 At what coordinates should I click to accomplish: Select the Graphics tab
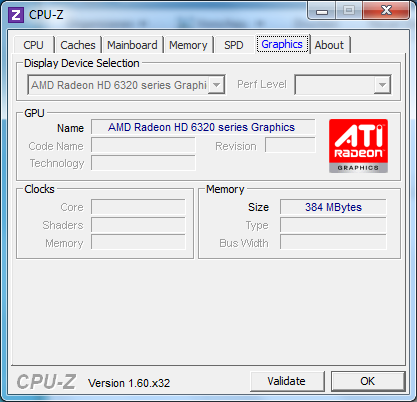[282, 44]
